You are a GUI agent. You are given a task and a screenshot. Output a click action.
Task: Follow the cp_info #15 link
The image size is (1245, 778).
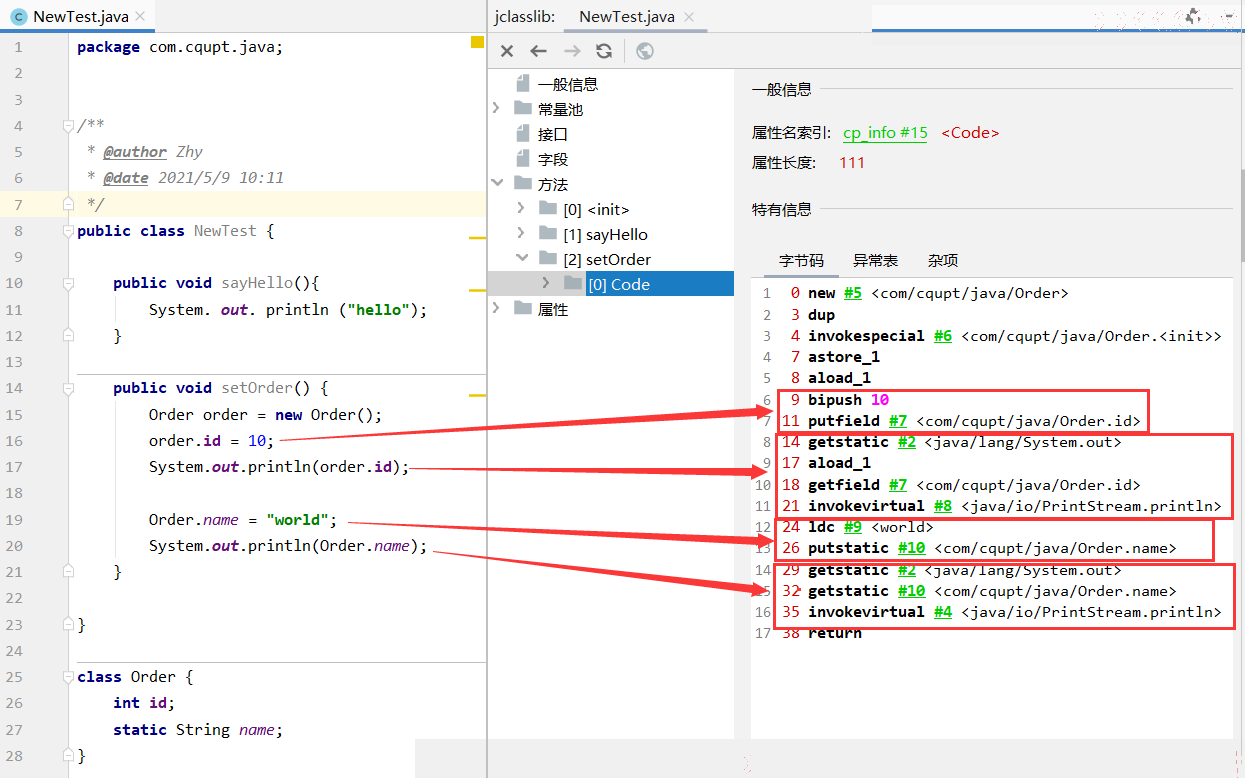click(x=885, y=132)
